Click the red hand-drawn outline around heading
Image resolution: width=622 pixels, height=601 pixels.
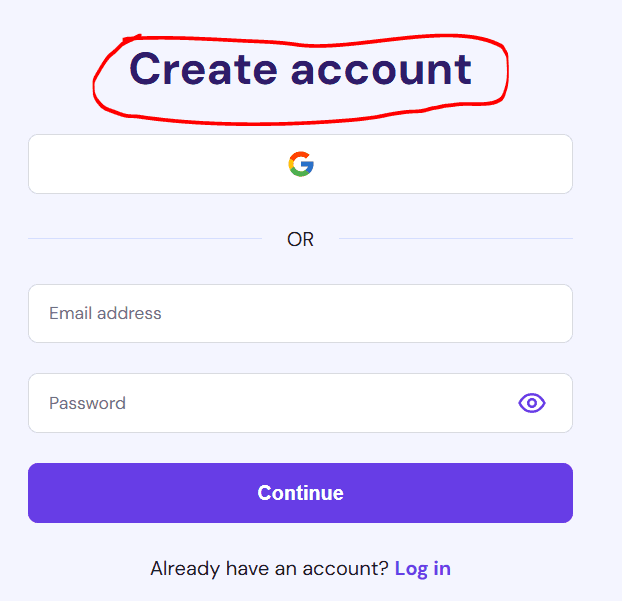tap(505, 71)
